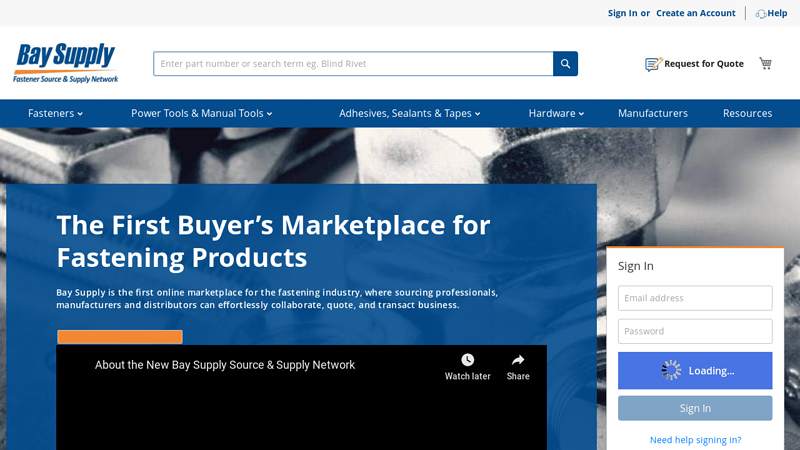Open the Manufacturers nav item
800x450 pixels.
653,113
